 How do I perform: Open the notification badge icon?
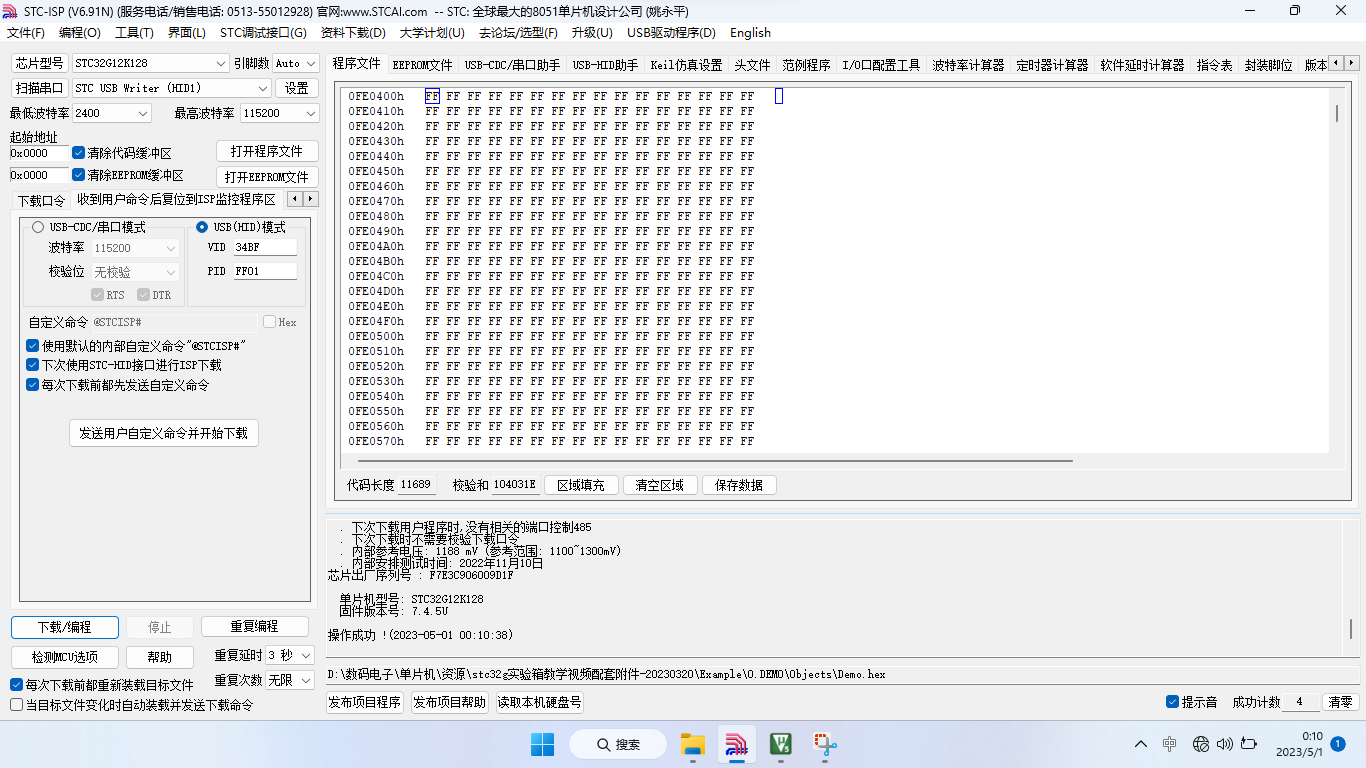pyautogui.click(x=1338, y=744)
